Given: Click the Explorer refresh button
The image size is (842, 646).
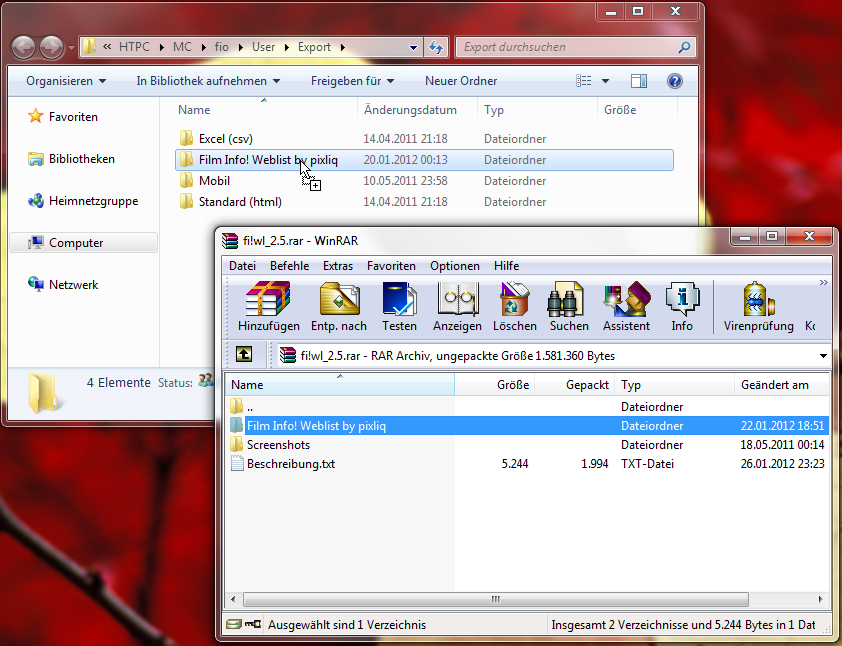Looking at the screenshot, I should coord(436,47).
